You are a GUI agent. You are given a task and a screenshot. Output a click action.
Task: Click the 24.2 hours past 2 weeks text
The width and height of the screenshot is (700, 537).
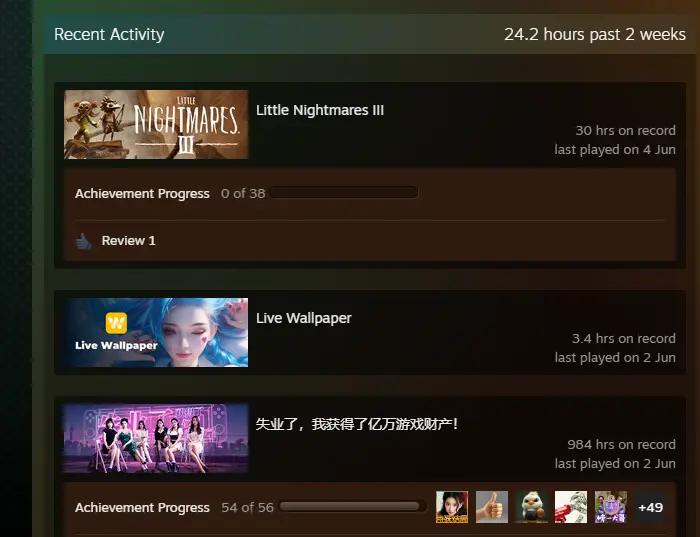tap(595, 34)
